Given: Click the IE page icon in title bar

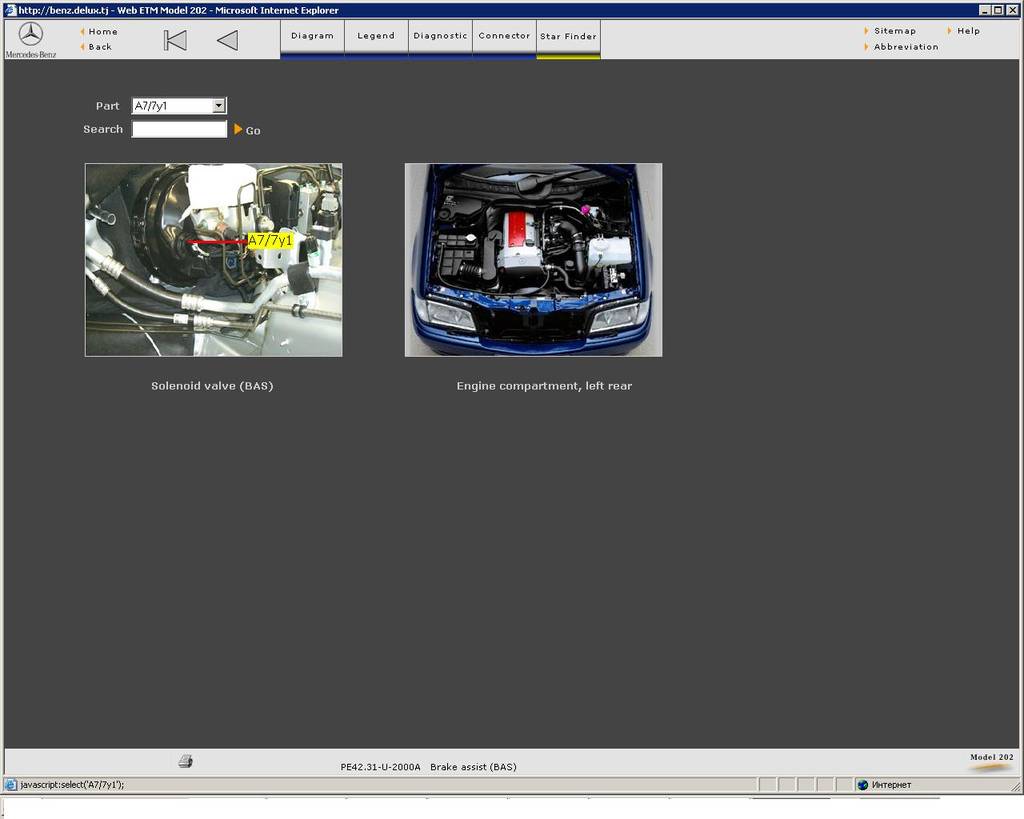Looking at the screenshot, I should pos(10,10).
